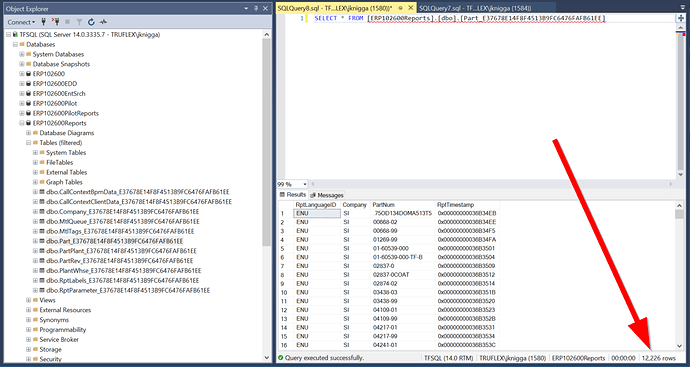Click the Refresh icon in Object Explorer toolbar
The height and width of the screenshot is (367, 690).
pos(91,22)
